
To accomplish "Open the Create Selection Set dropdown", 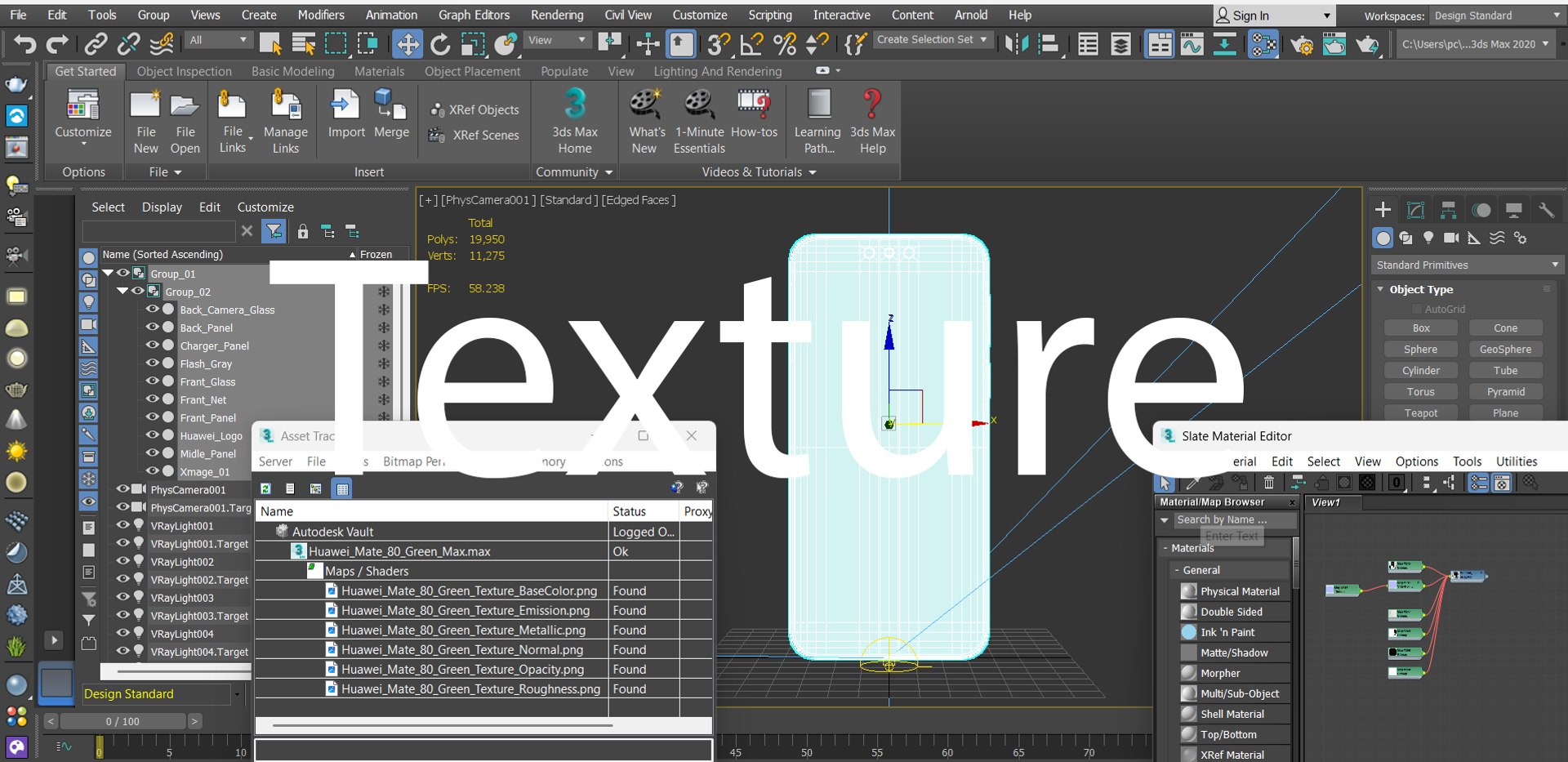I will tap(932, 39).
